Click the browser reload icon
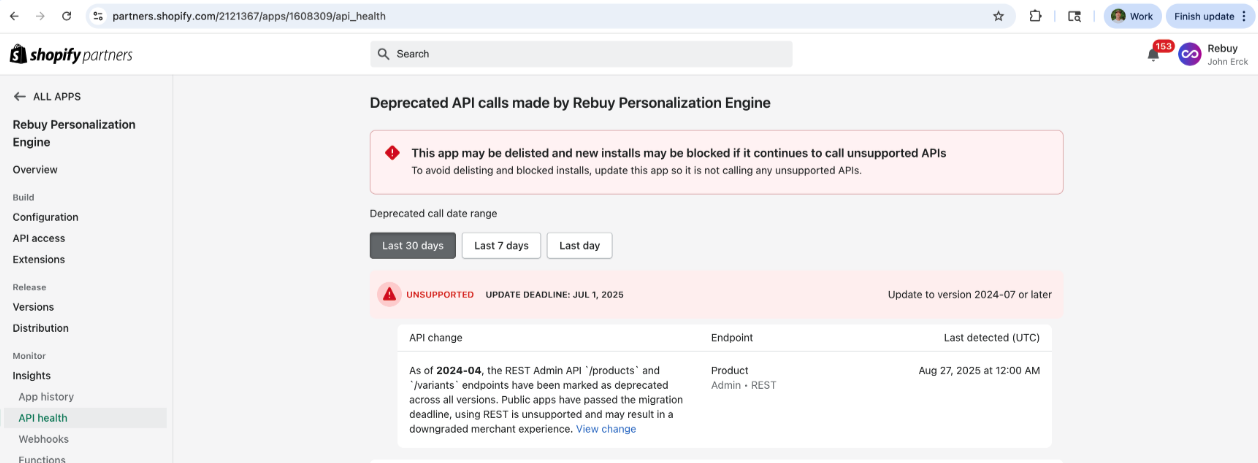Viewport: 1258px width, 463px height. [x=66, y=16]
